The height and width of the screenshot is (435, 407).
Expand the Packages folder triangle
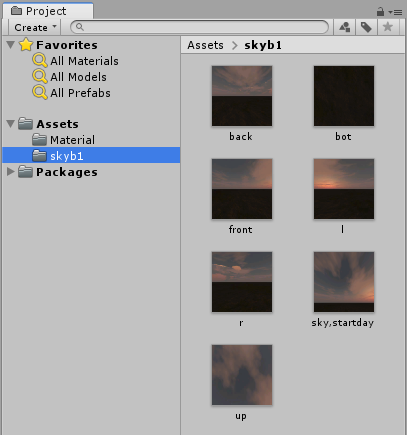click(x=11, y=172)
